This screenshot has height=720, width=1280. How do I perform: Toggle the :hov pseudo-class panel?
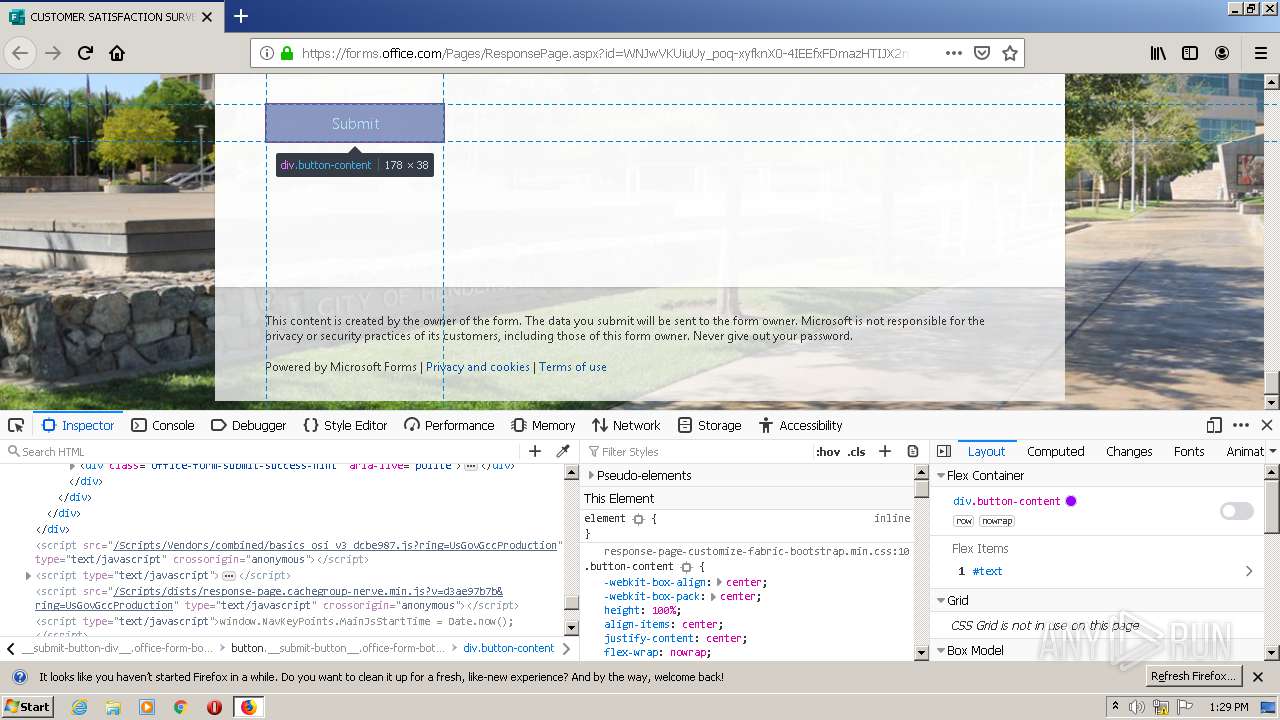click(x=828, y=451)
